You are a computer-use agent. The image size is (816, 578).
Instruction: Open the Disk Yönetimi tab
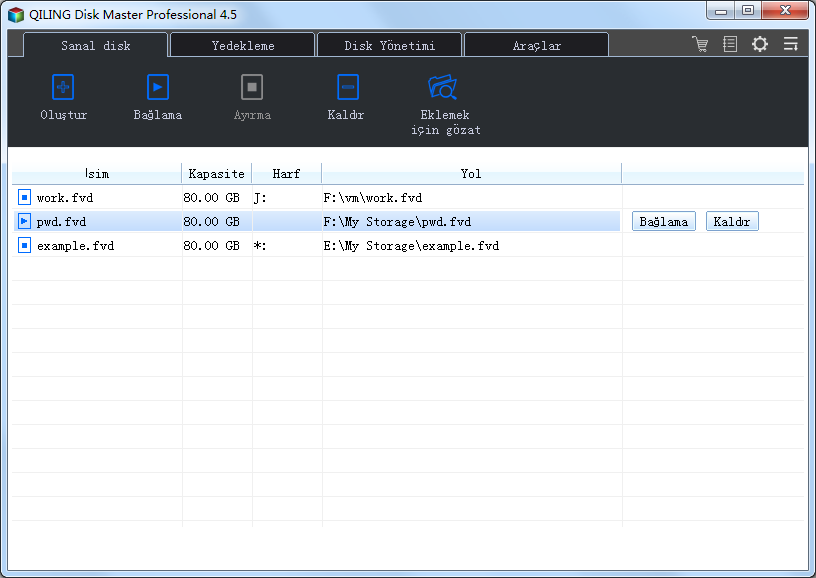coord(389,46)
